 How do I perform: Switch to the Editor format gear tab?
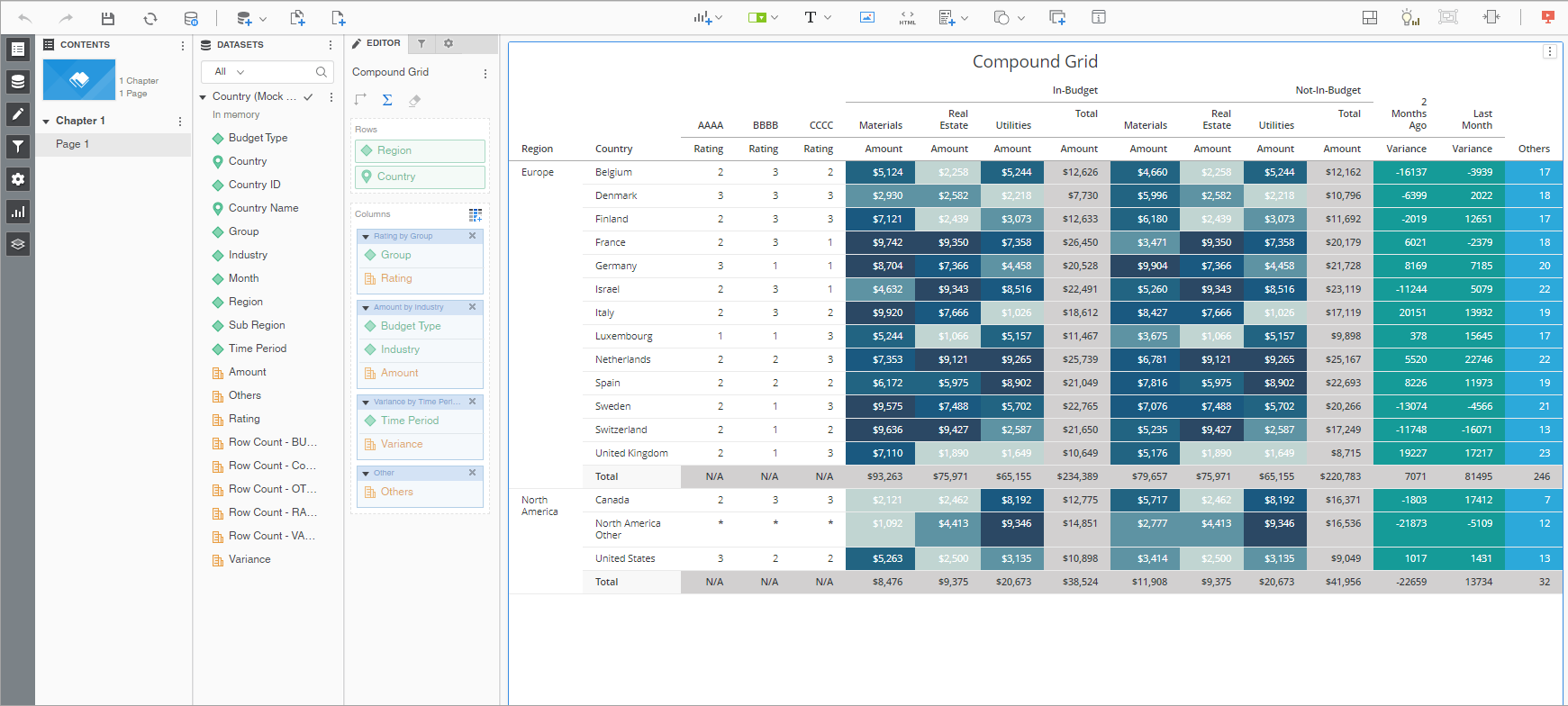click(449, 43)
